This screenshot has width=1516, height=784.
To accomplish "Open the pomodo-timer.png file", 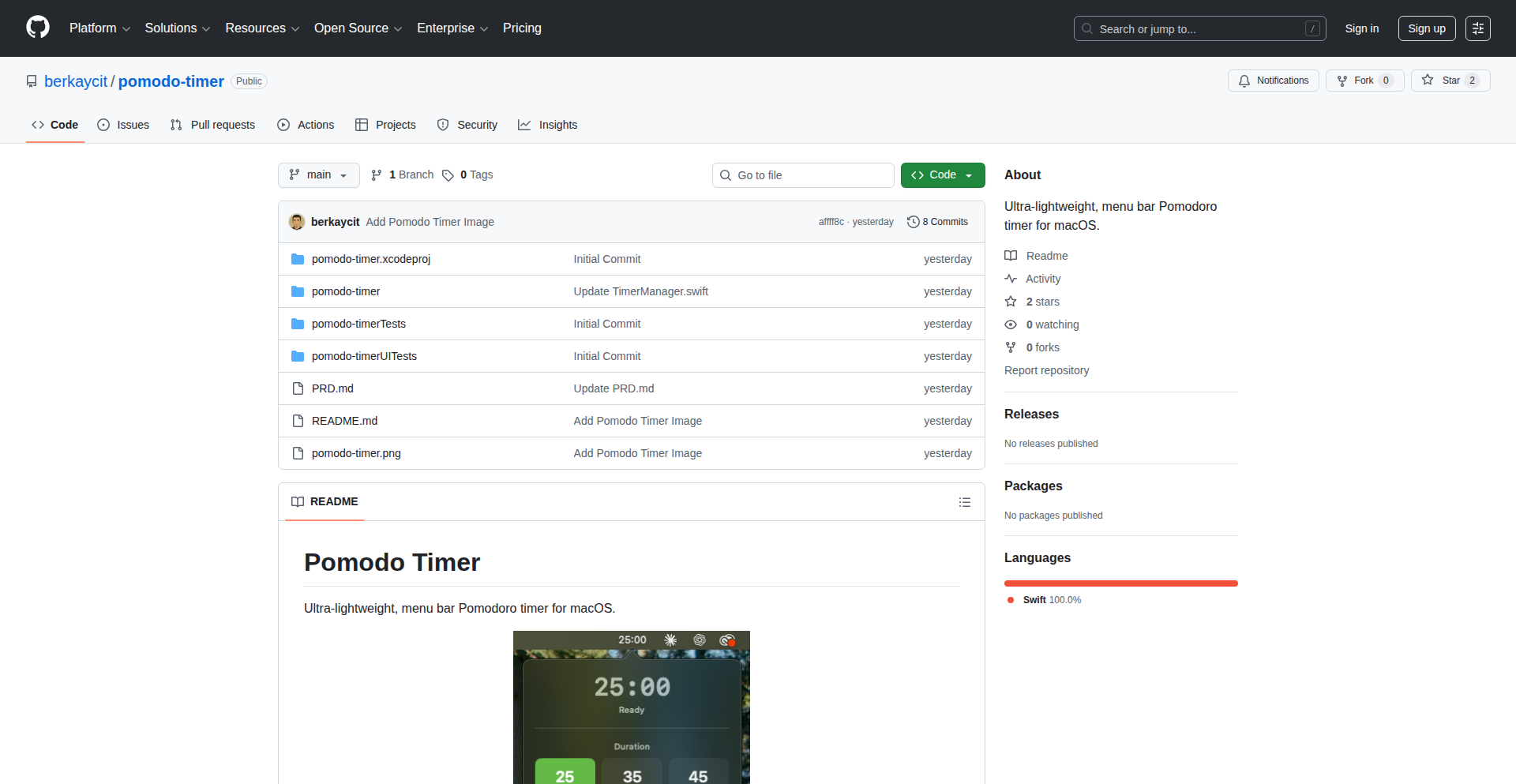I will 356,453.
